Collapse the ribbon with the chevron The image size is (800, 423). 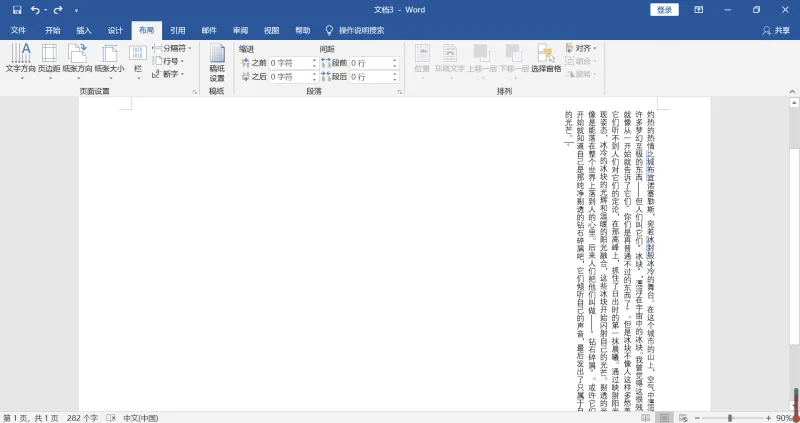click(792, 92)
